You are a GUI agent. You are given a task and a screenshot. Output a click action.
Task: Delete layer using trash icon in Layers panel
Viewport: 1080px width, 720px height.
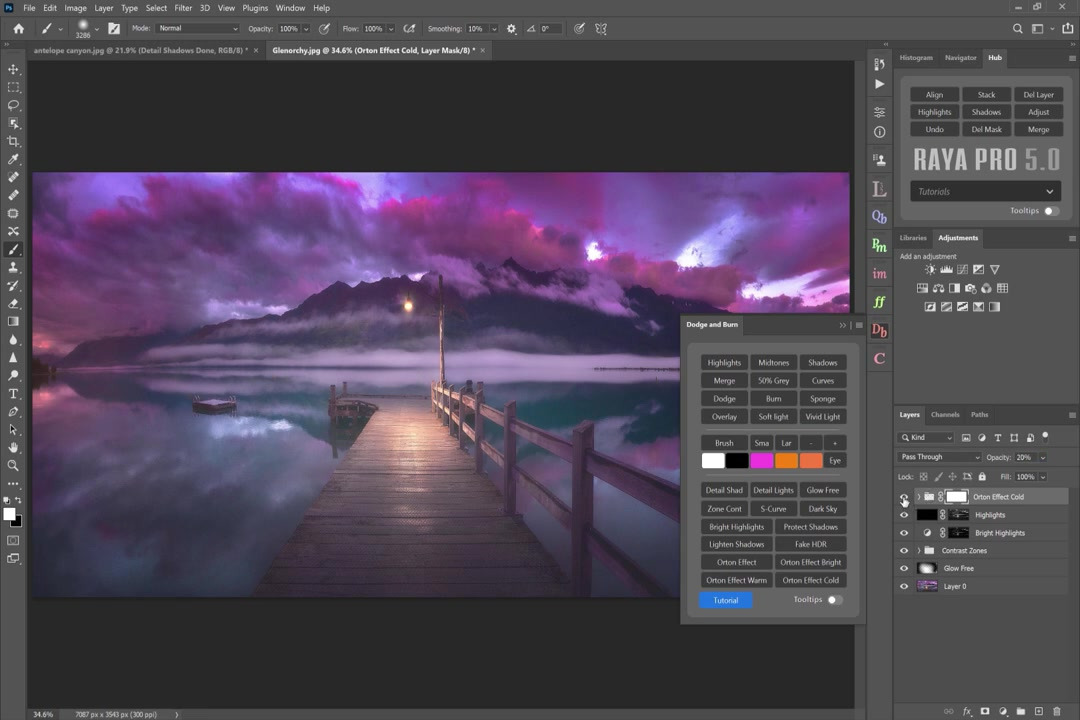coord(1056,711)
